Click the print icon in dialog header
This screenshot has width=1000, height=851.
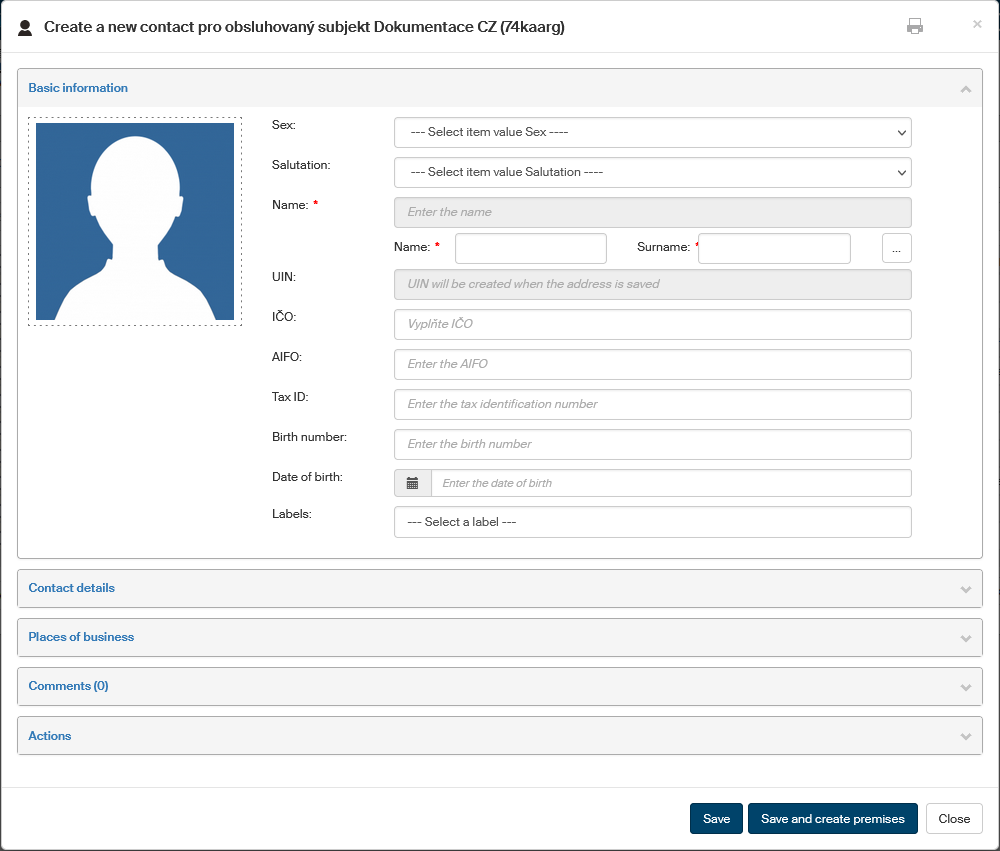pyautogui.click(x=914, y=27)
